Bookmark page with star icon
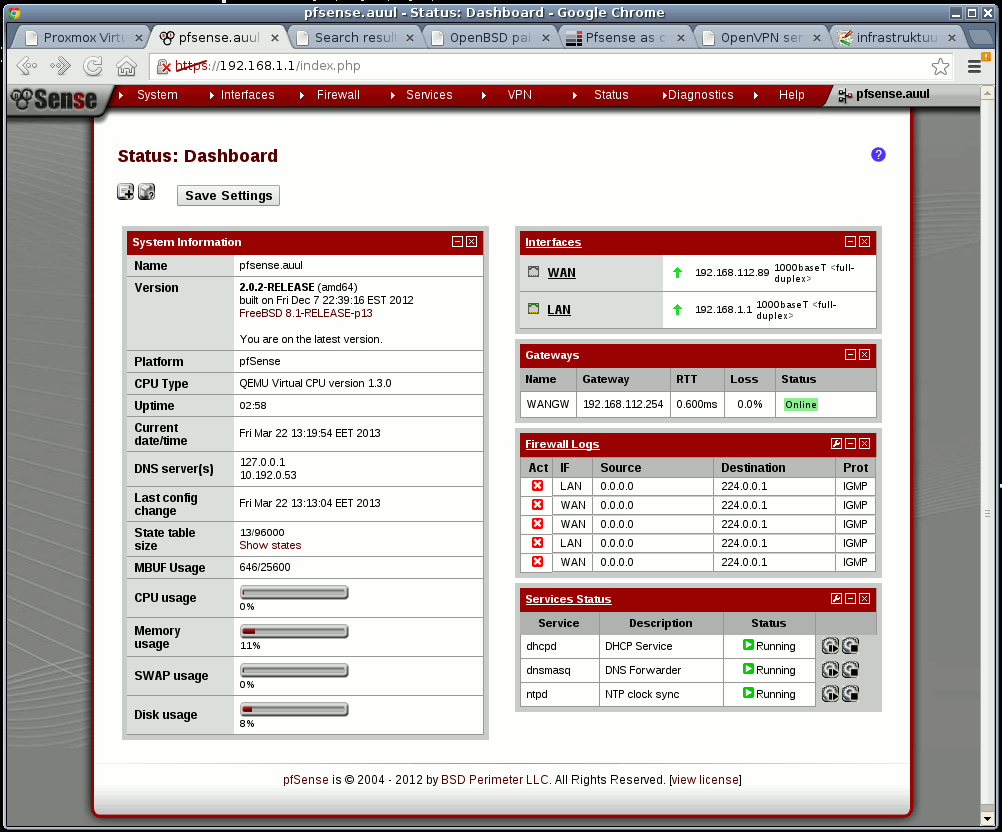 tap(940, 66)
